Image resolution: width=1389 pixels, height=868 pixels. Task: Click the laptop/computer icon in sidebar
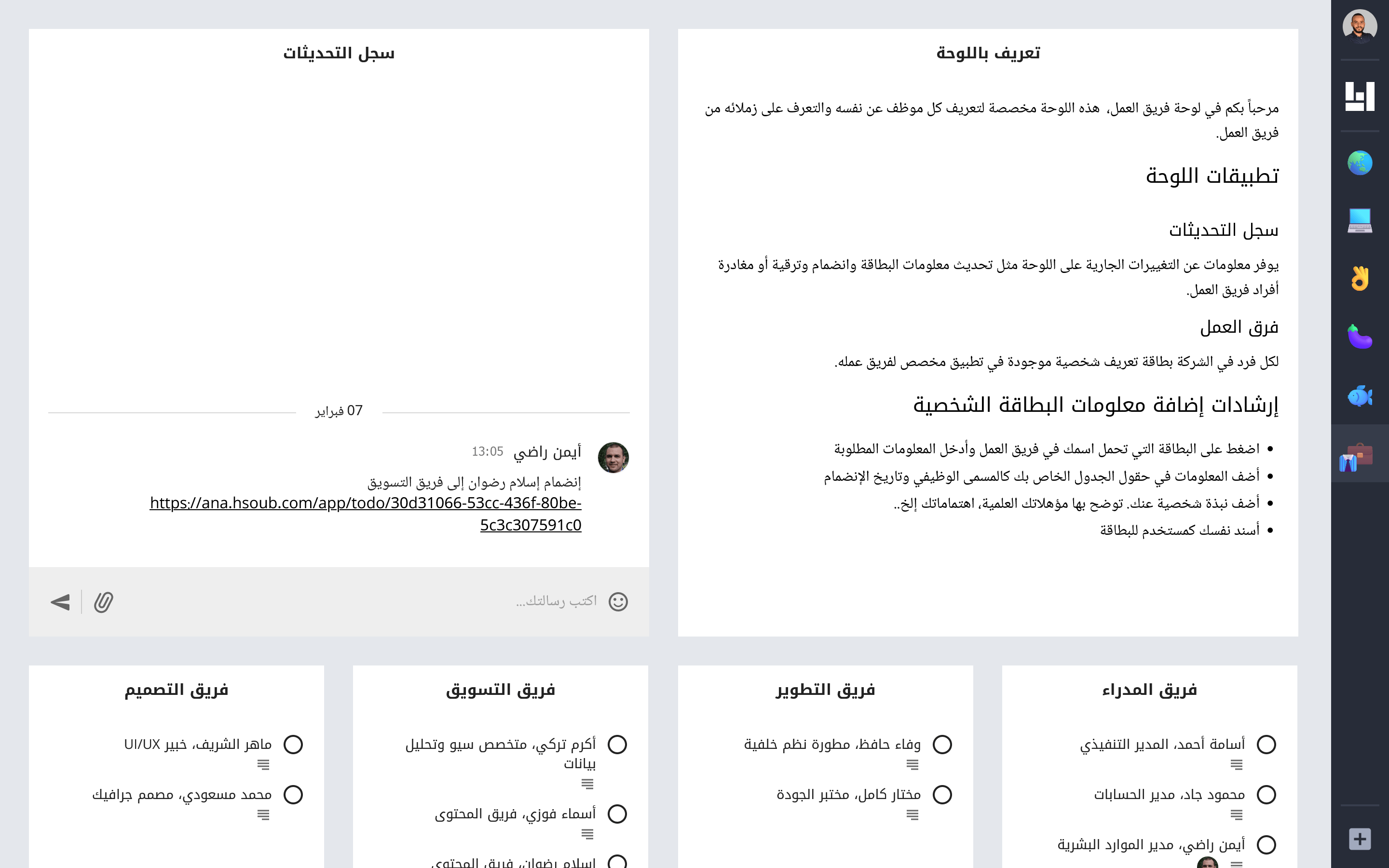[1358, 219]
